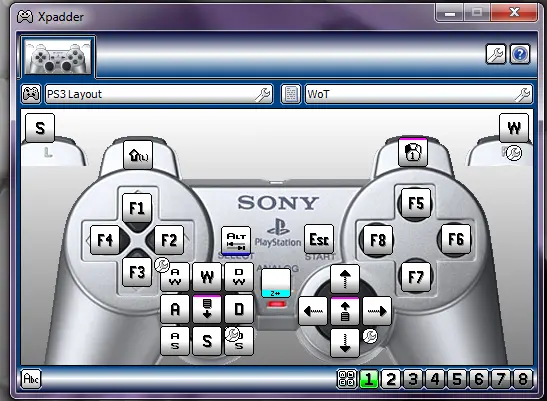
Task: Click the right shoulder mouse-button assignment
Action: [413, 152]
